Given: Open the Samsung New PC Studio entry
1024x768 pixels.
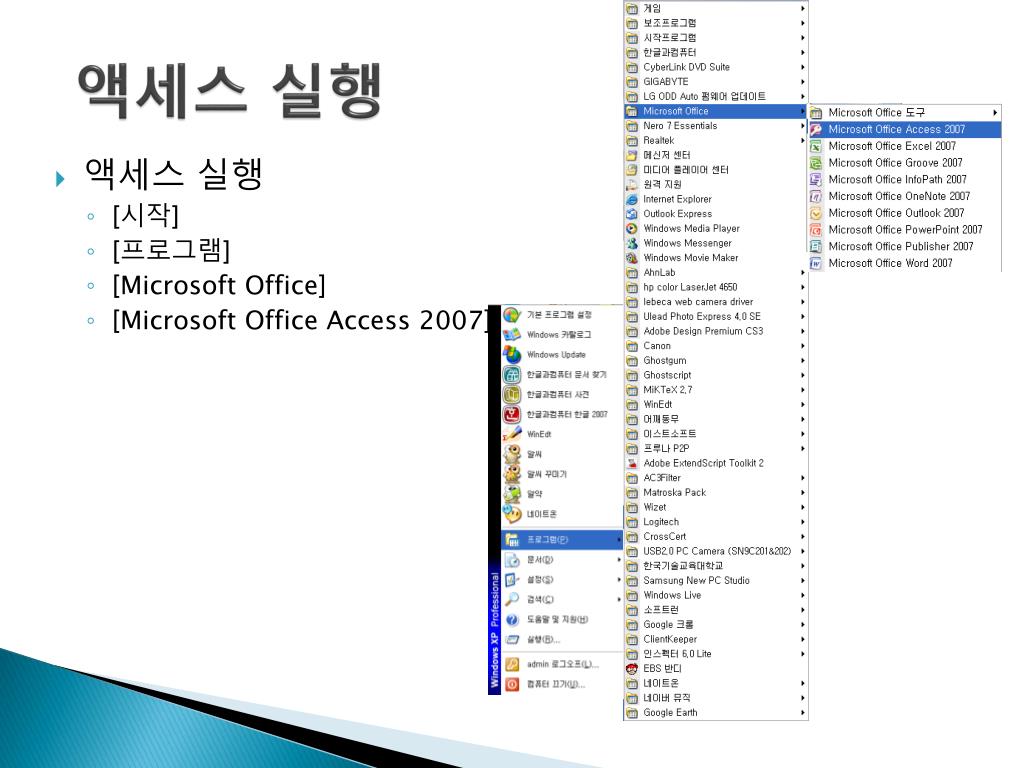Looking at the screenshot, I should pos(716,581).
